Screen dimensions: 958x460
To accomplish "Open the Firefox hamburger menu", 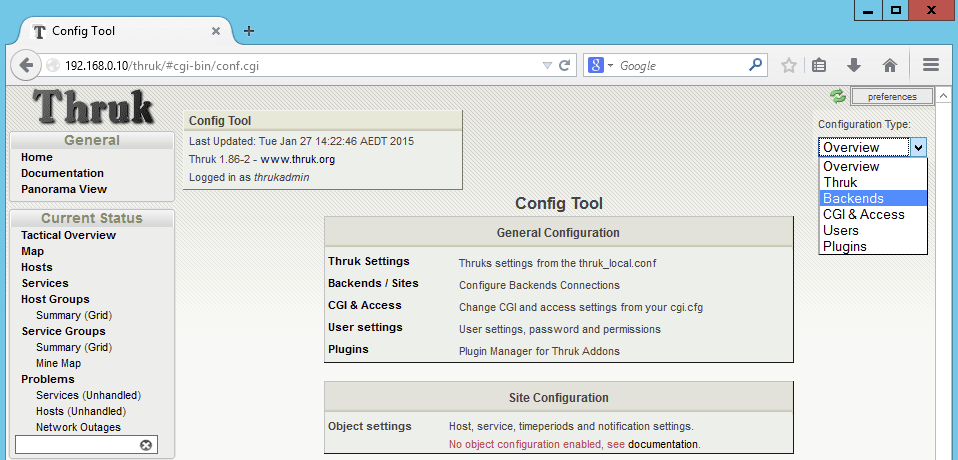I will [x=931, y=65].
